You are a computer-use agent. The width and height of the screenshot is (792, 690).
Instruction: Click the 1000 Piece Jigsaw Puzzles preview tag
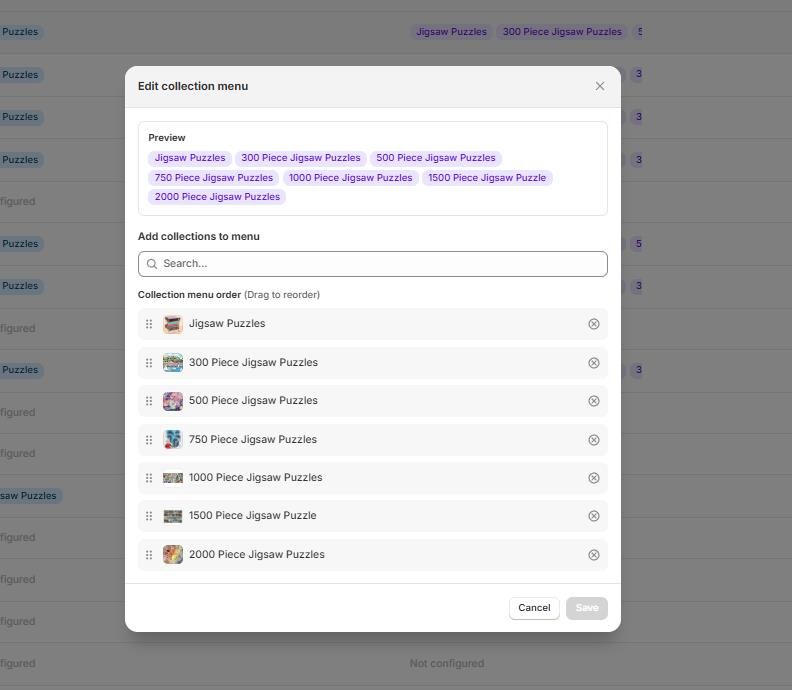350,178
